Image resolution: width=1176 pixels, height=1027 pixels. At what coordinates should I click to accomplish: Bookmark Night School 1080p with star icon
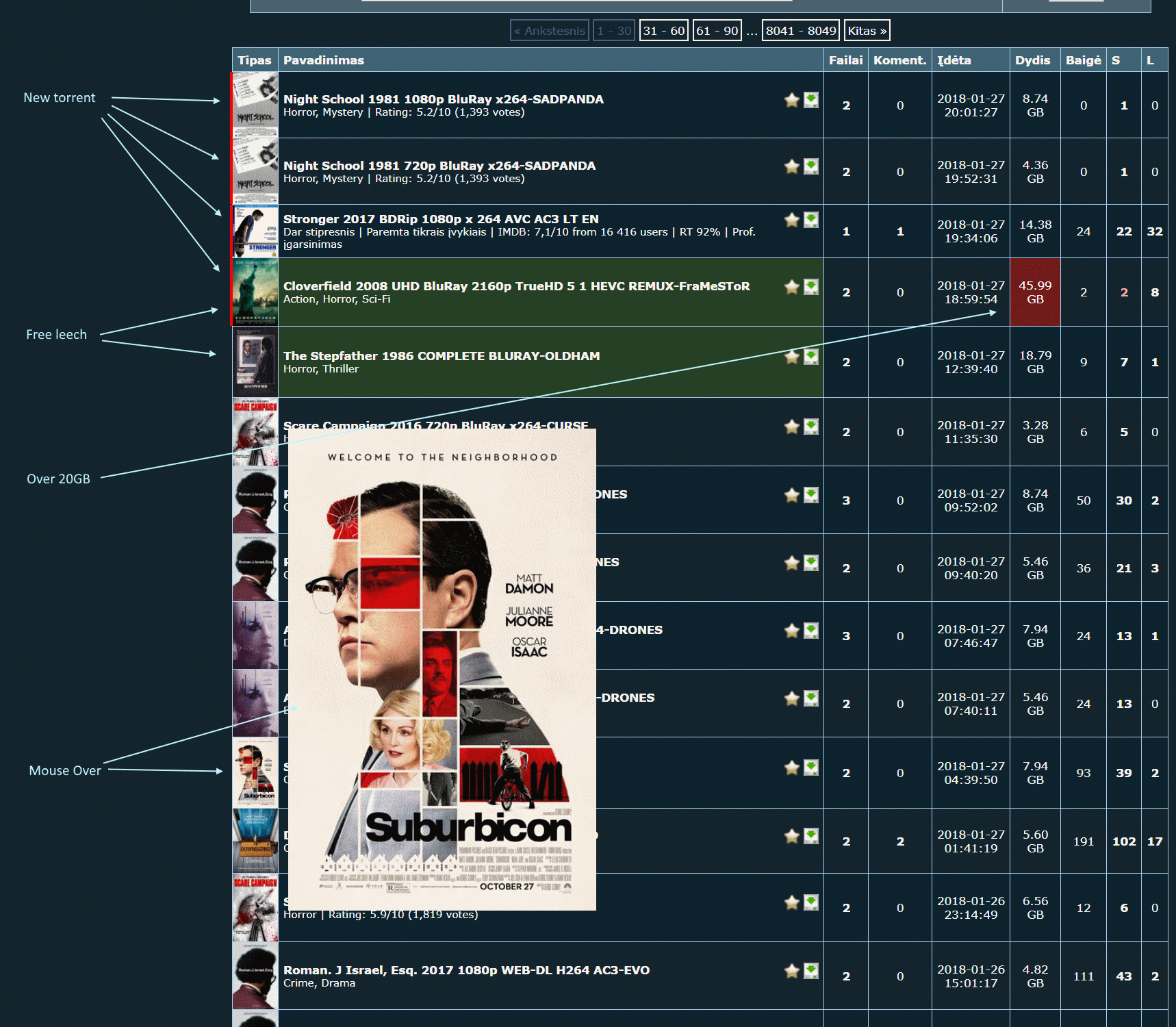pyautogui.click(x=792, y=100)
